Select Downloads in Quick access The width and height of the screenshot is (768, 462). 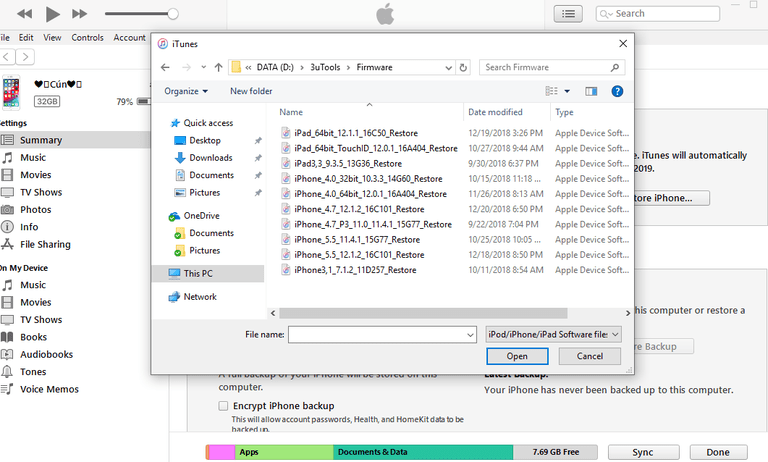point(211,158)
